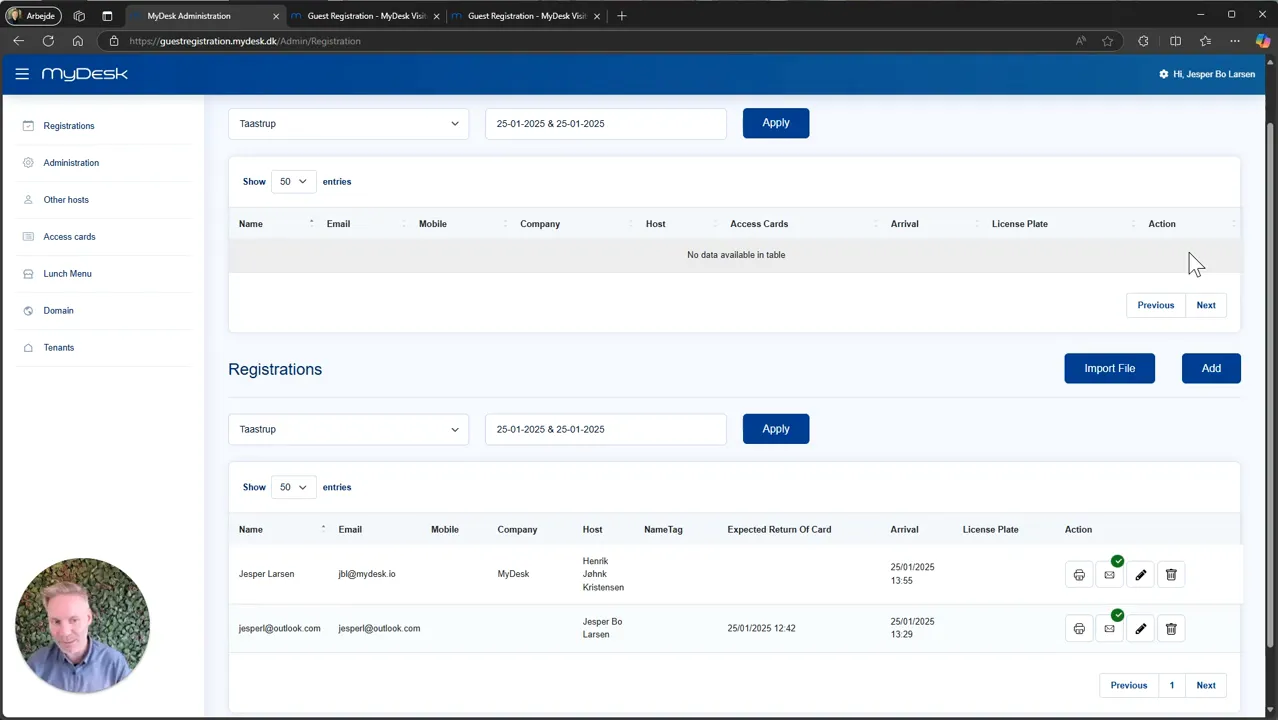Click the Add registration button
This screenshot has height=720, width=1278.
(1211, 368)
